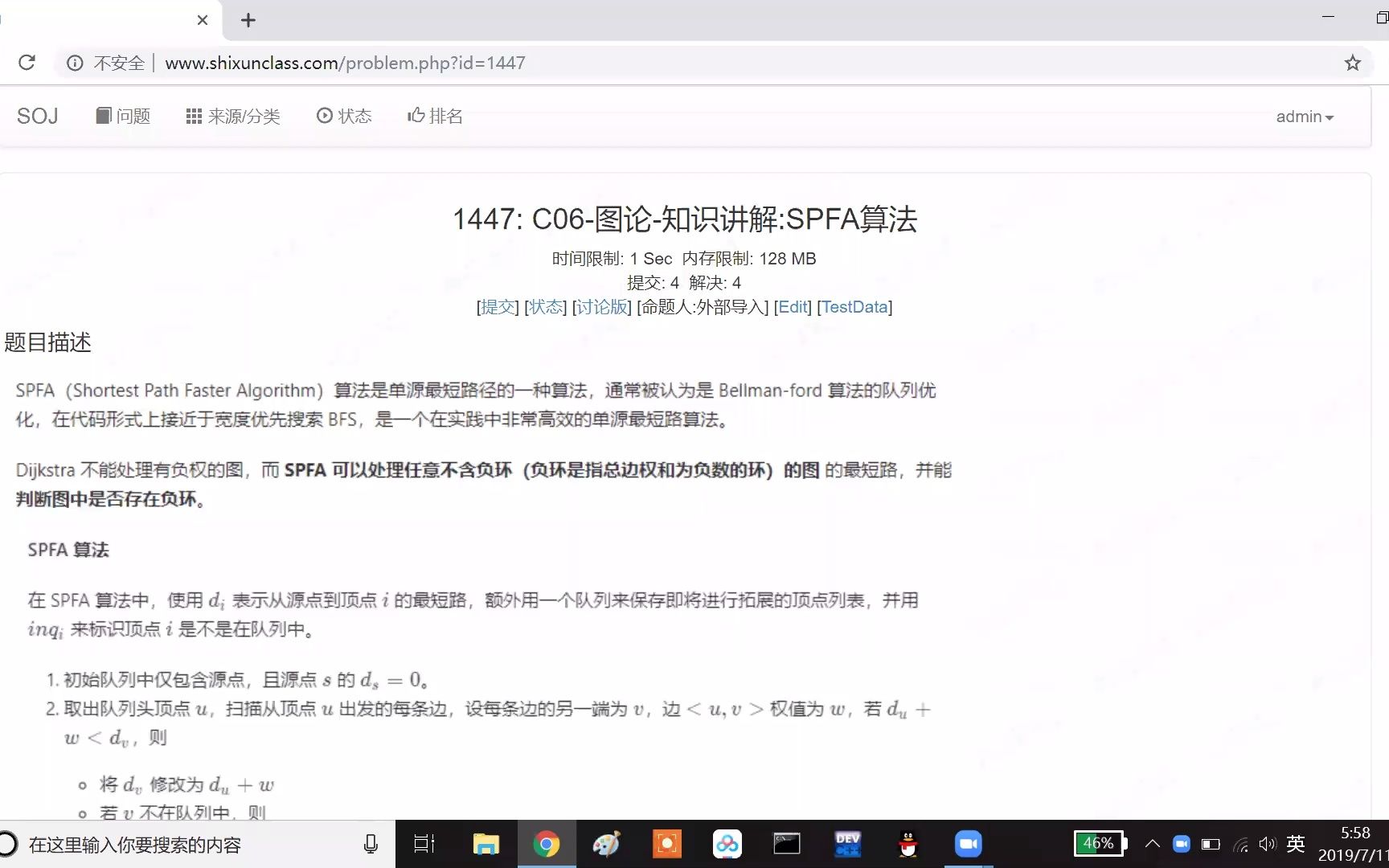
Task: Open the command prompt taskbar icon
Action: (787, 844)
